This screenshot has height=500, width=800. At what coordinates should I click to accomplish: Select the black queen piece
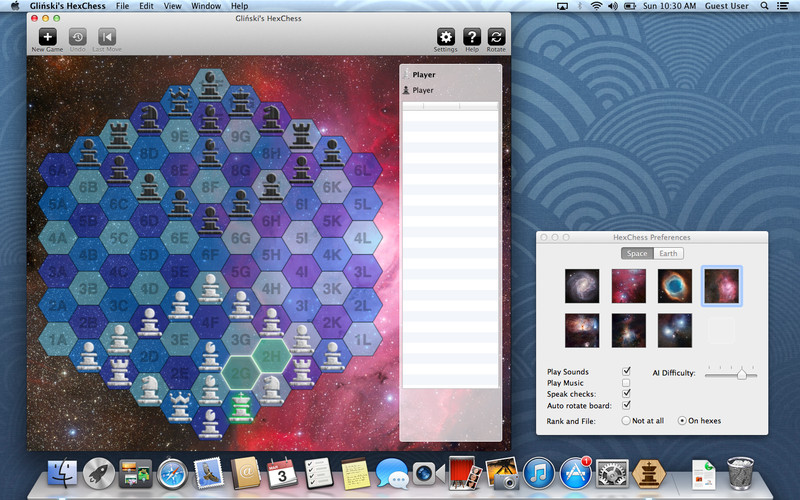179,101
